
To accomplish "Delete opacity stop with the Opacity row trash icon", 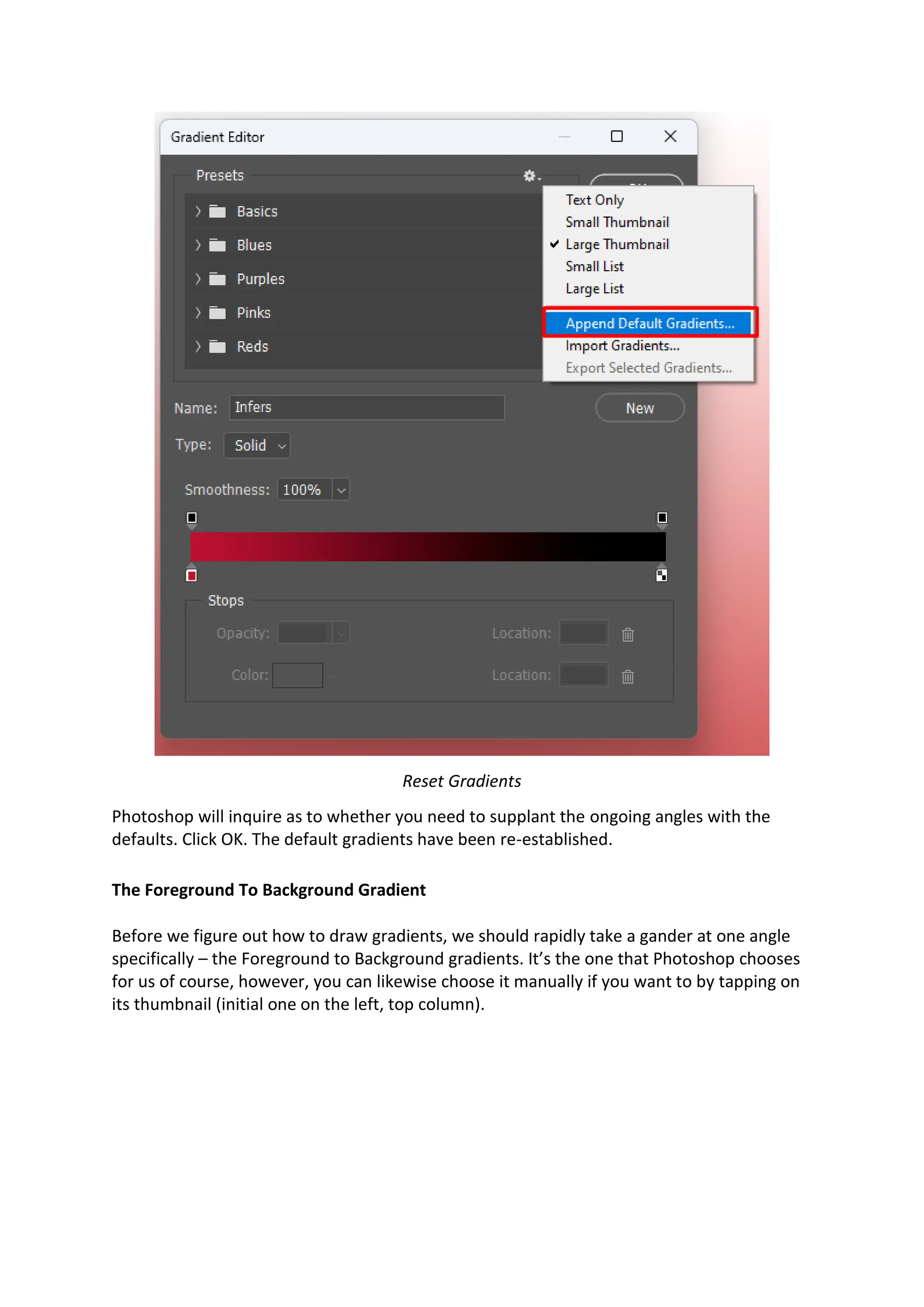I will [628, 634].
